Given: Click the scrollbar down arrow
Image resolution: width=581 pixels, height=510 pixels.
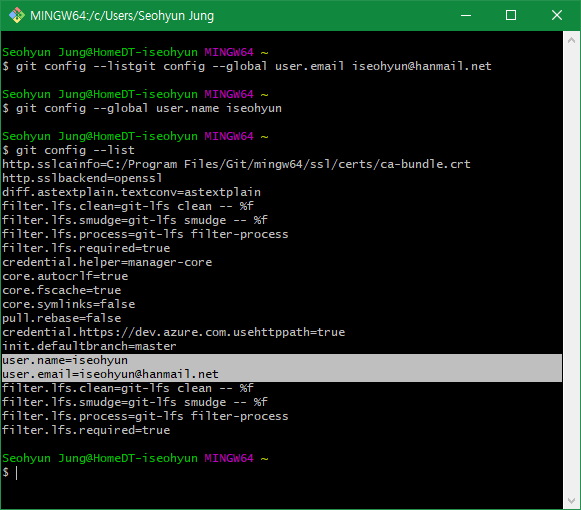Looking at the screenshot, I should 571,501.
